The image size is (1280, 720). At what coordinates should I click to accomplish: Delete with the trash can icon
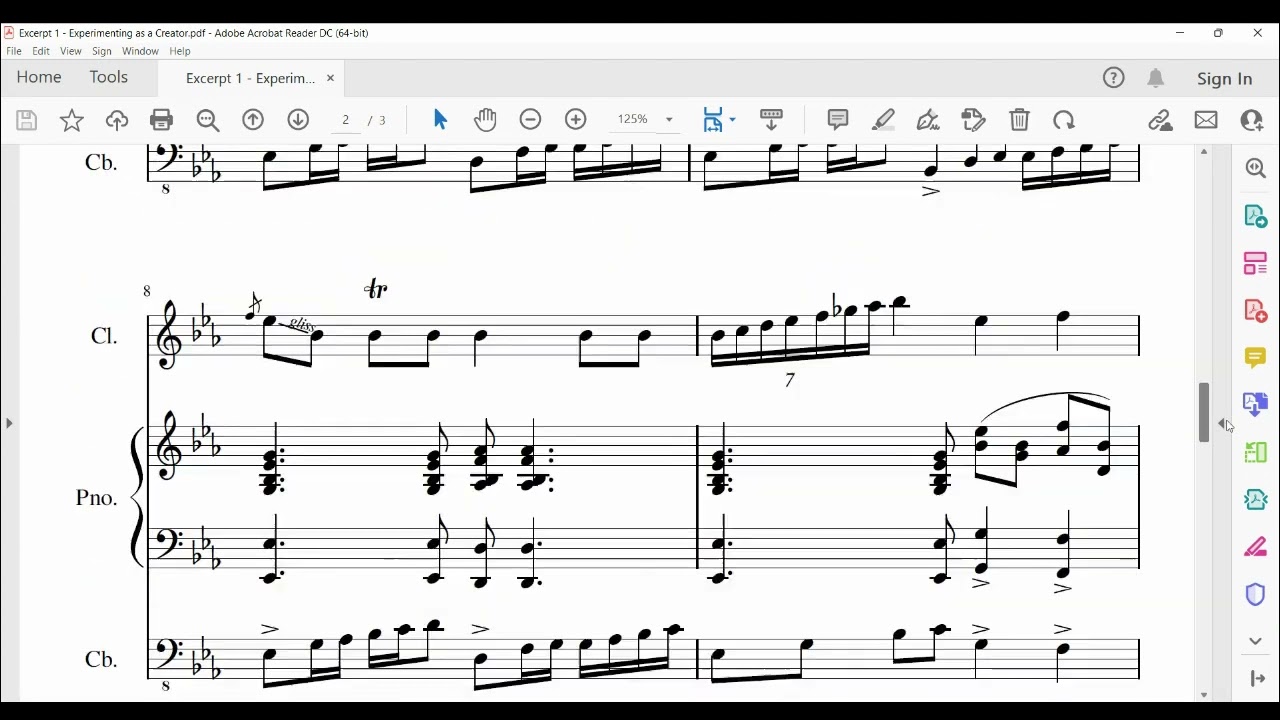[x=1019, y=120]
